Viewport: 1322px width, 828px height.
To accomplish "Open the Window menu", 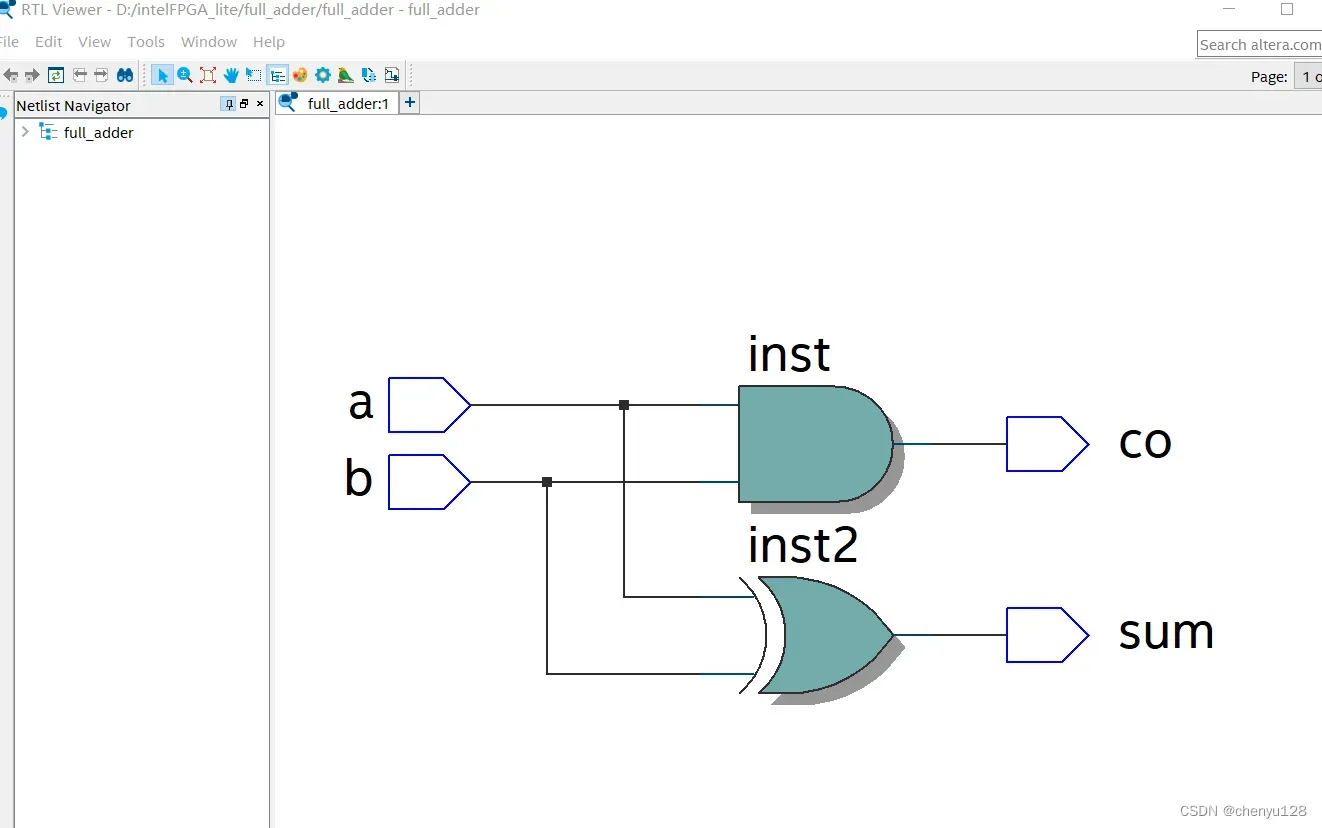I will pyautogui.click(x=209, y=42).
